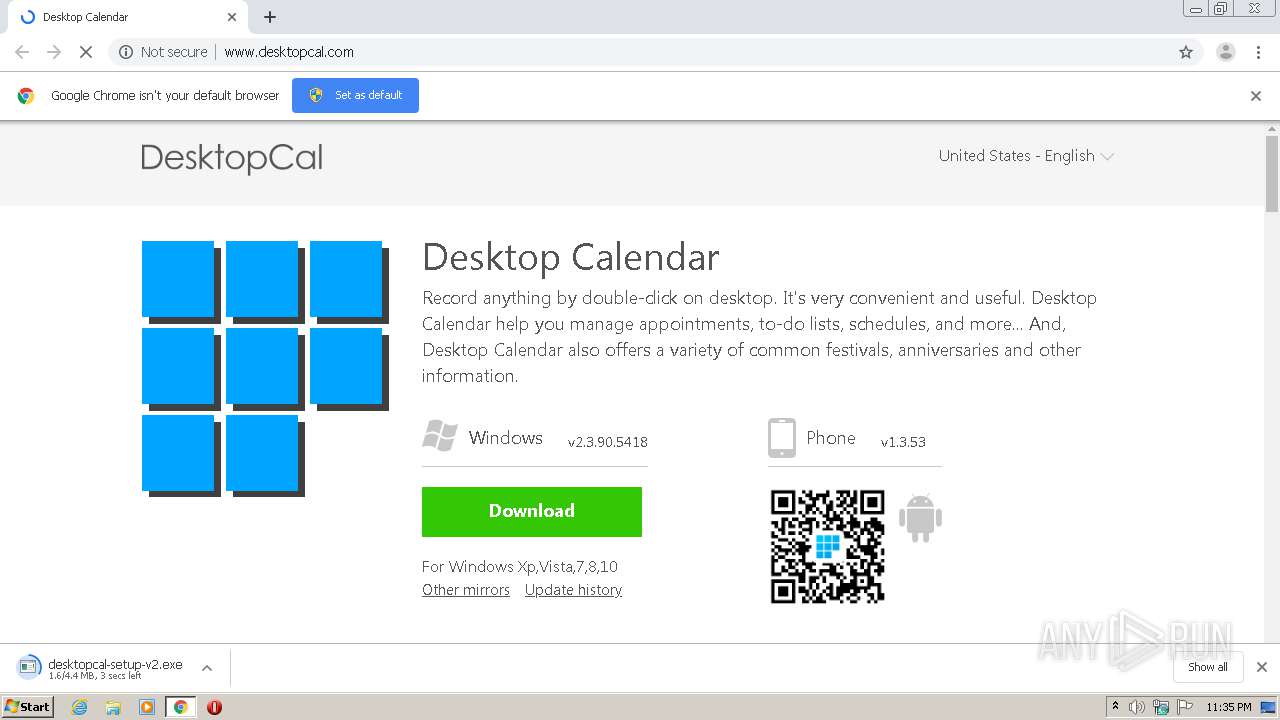
Task: Open the Windows Start menu
Action: [x=28, y=706]
